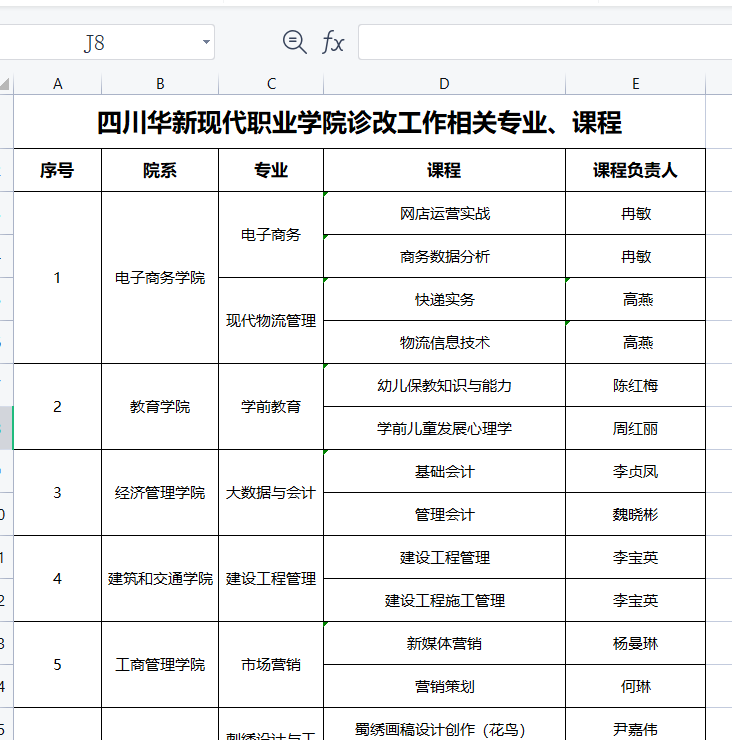The width and height of the screenshot is (732, 740).
Task: Click the fx insert function icon
Action: pyautogui.click(x=333, y=42)
